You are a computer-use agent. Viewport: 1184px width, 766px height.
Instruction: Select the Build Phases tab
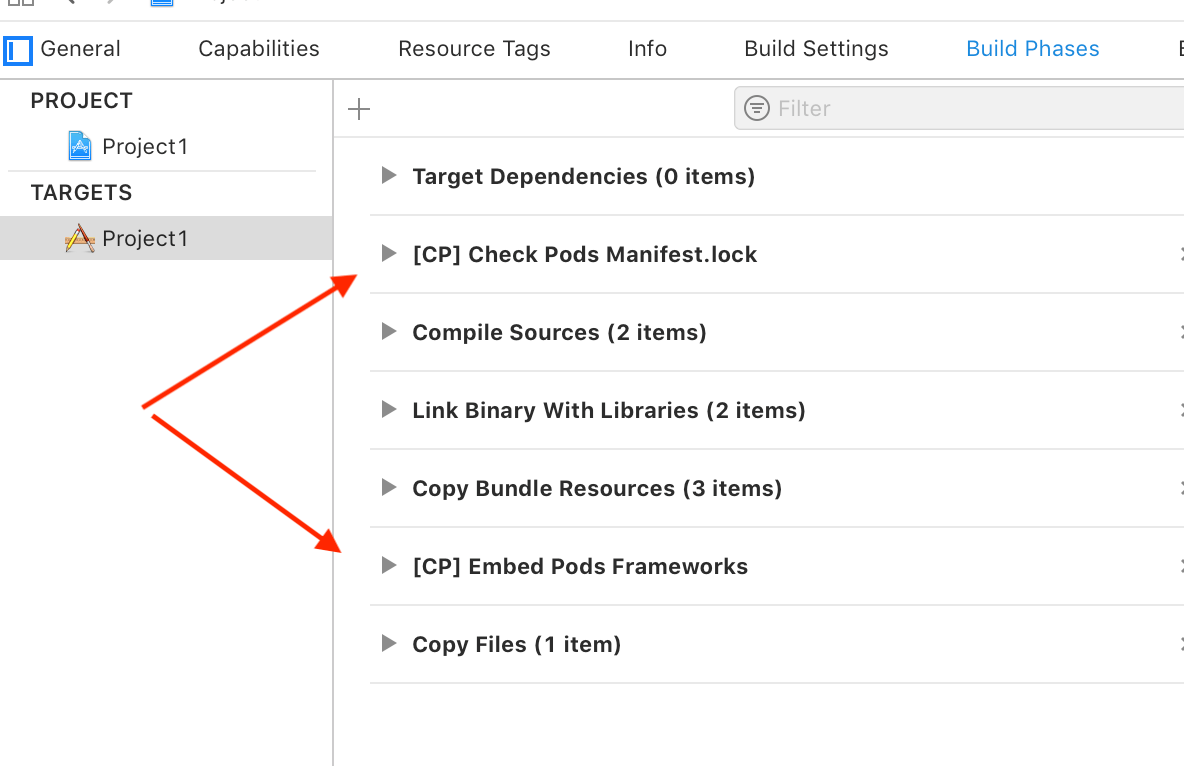(1032, 49)
